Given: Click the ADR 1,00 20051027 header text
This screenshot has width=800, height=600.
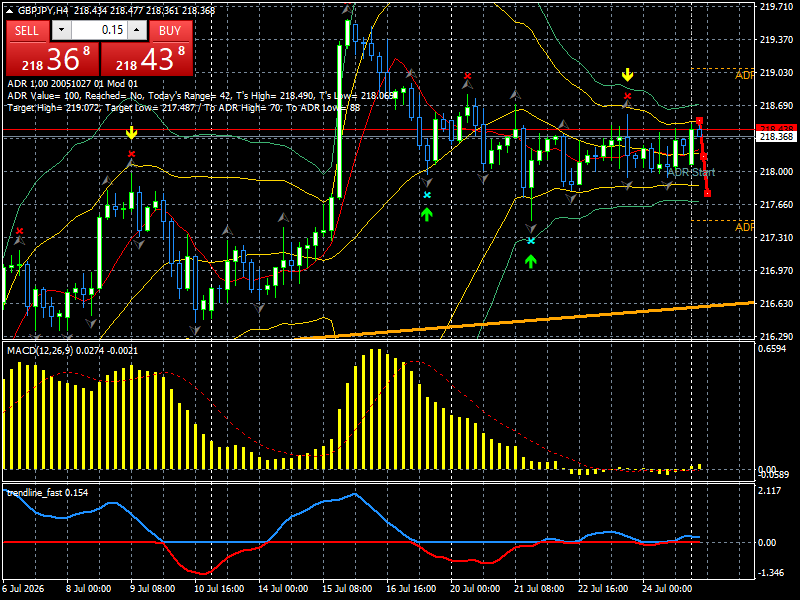Looking at the screenshot, I should click(72, 84).
